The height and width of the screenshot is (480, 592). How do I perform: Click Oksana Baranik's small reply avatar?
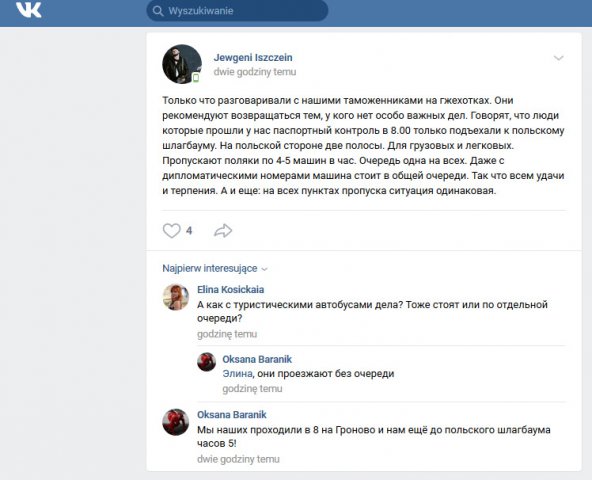coord(207,362)
